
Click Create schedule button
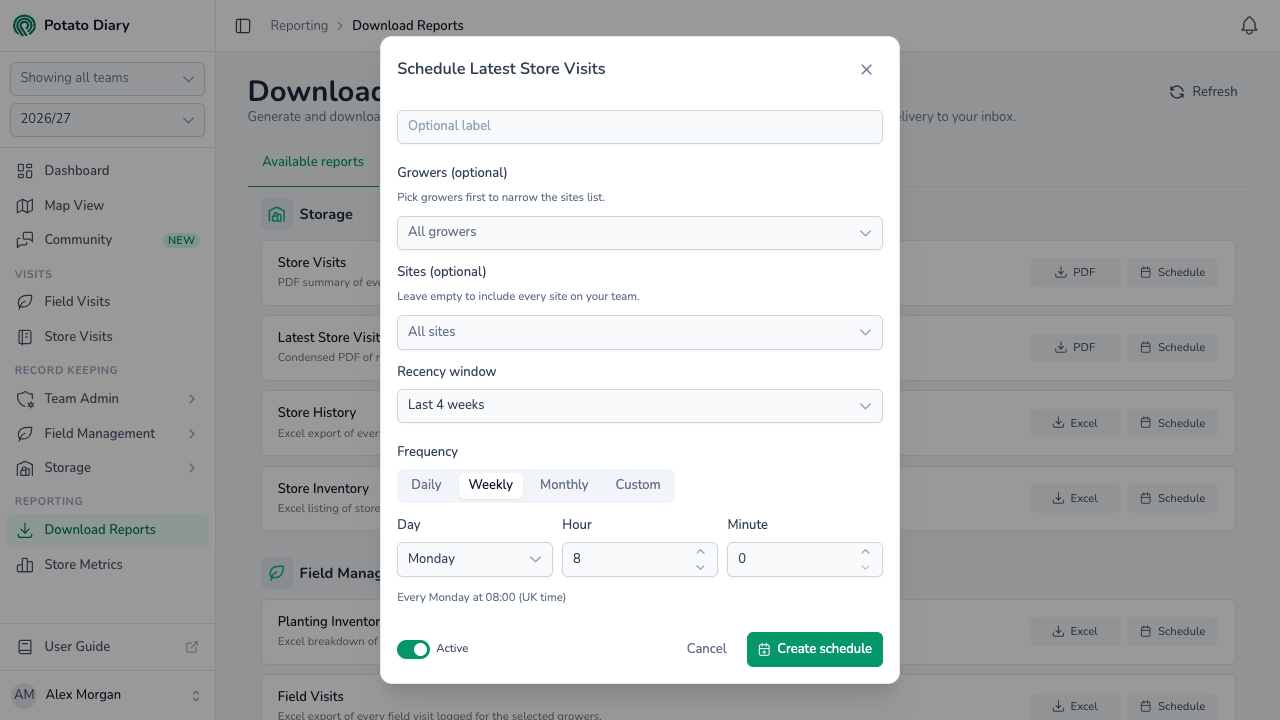815,649
